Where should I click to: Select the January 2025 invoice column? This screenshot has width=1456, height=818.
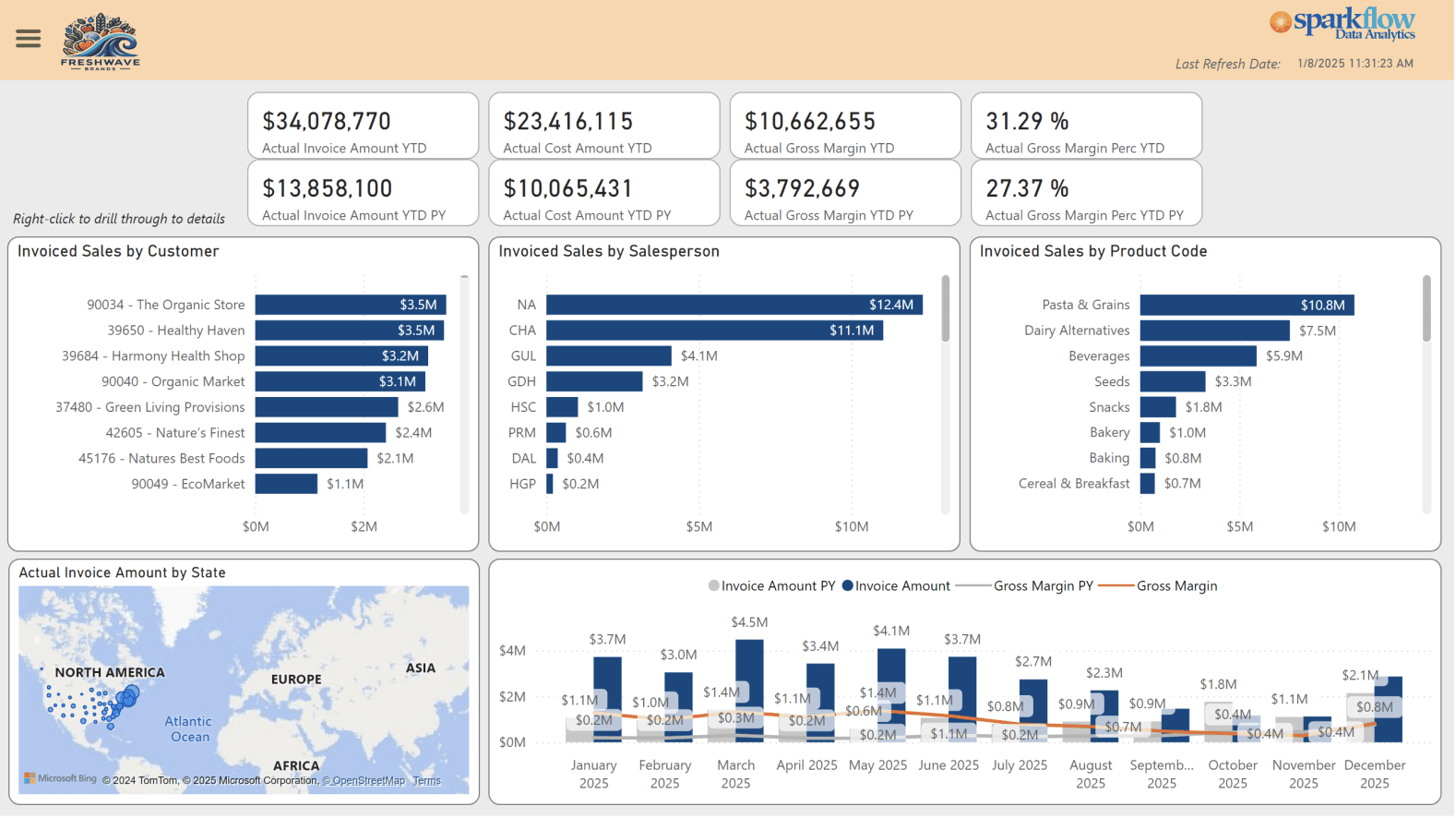pyautogui.click(x=607, y=700)
